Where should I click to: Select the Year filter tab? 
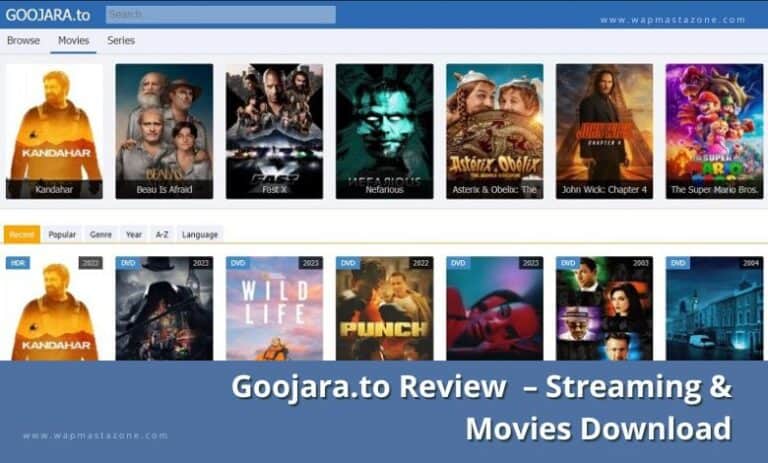pyautogui.click(x=134, y=235)
